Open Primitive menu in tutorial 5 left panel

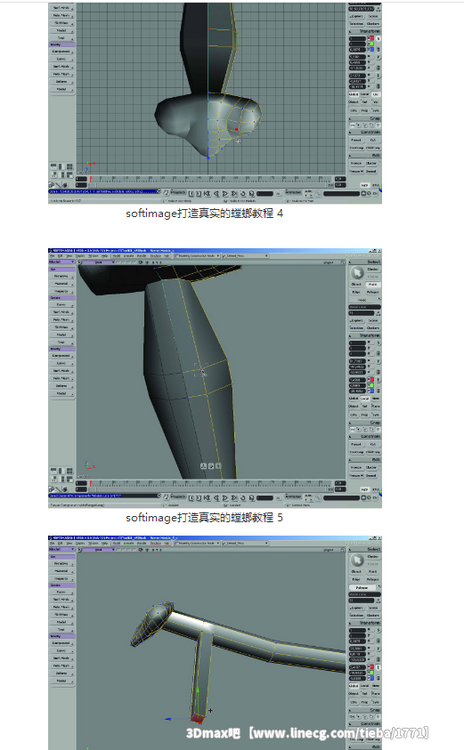tap(61, 276)
